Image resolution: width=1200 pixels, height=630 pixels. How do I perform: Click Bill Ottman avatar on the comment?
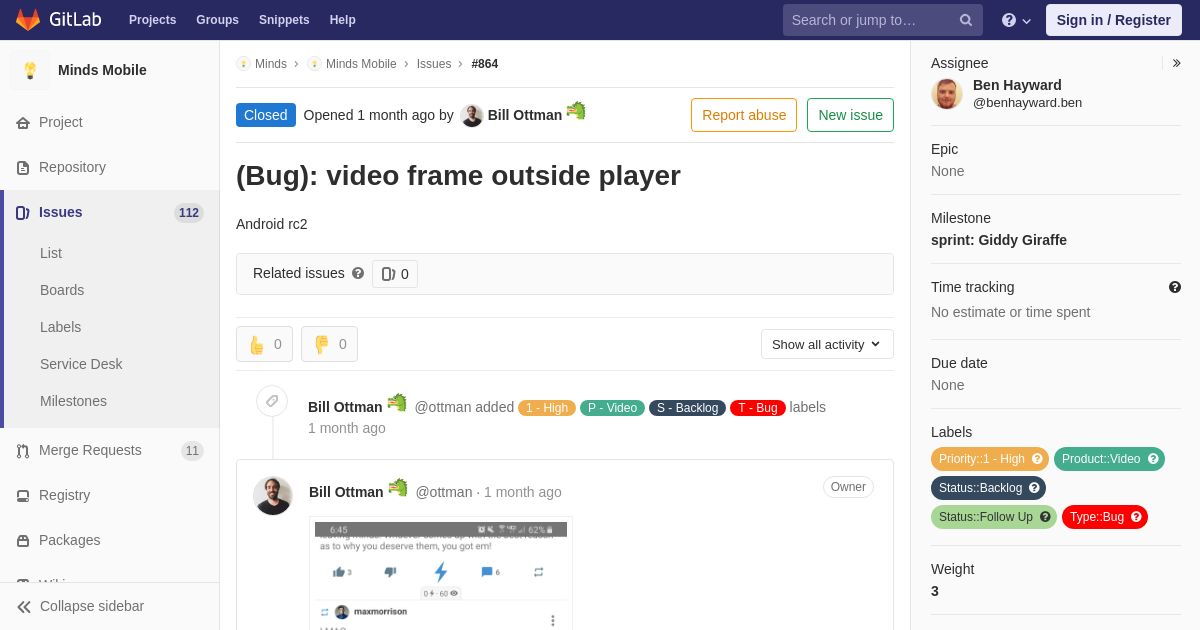click(272, 496)
